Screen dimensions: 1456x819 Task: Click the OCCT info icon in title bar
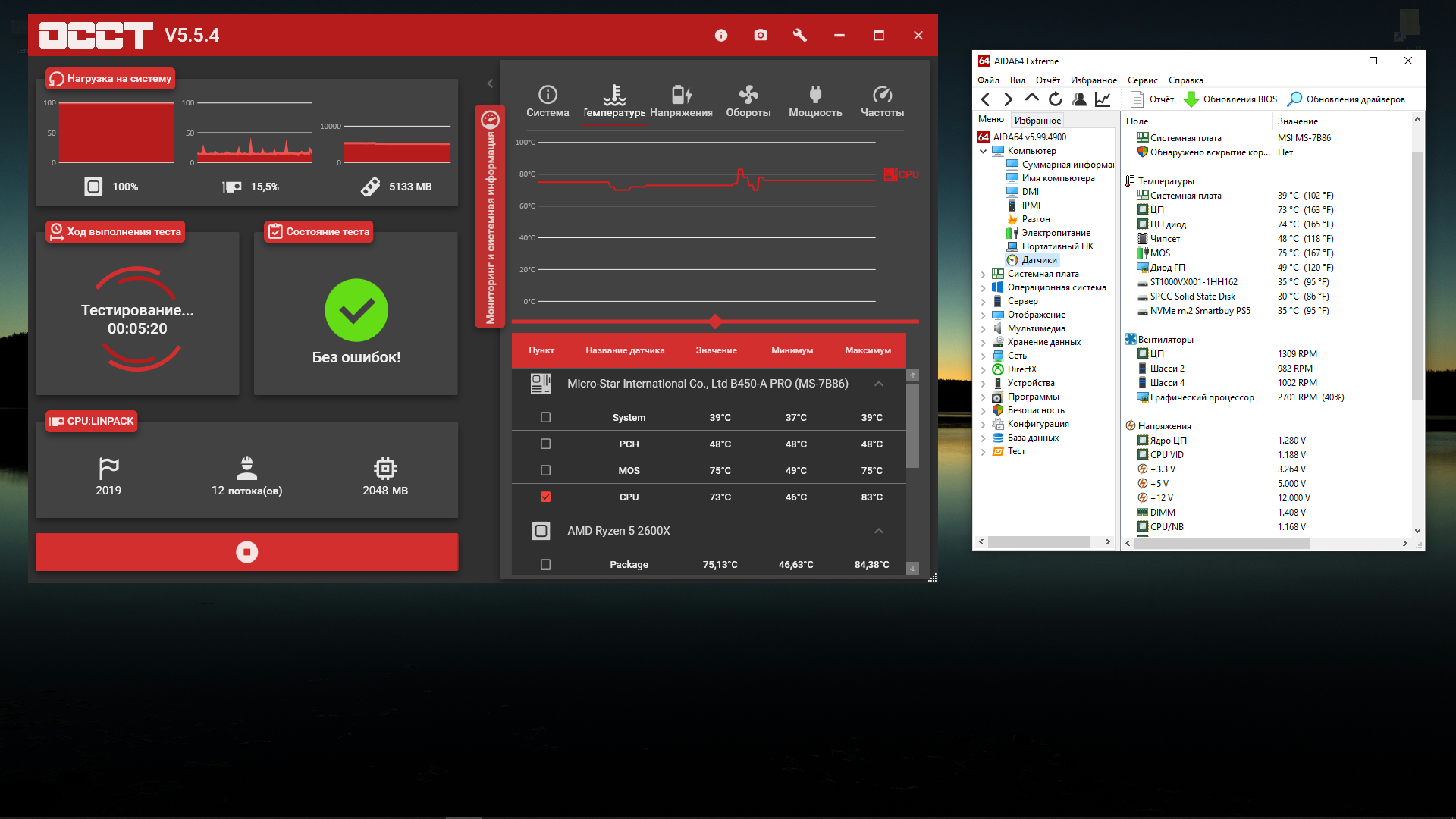[720, 36]
